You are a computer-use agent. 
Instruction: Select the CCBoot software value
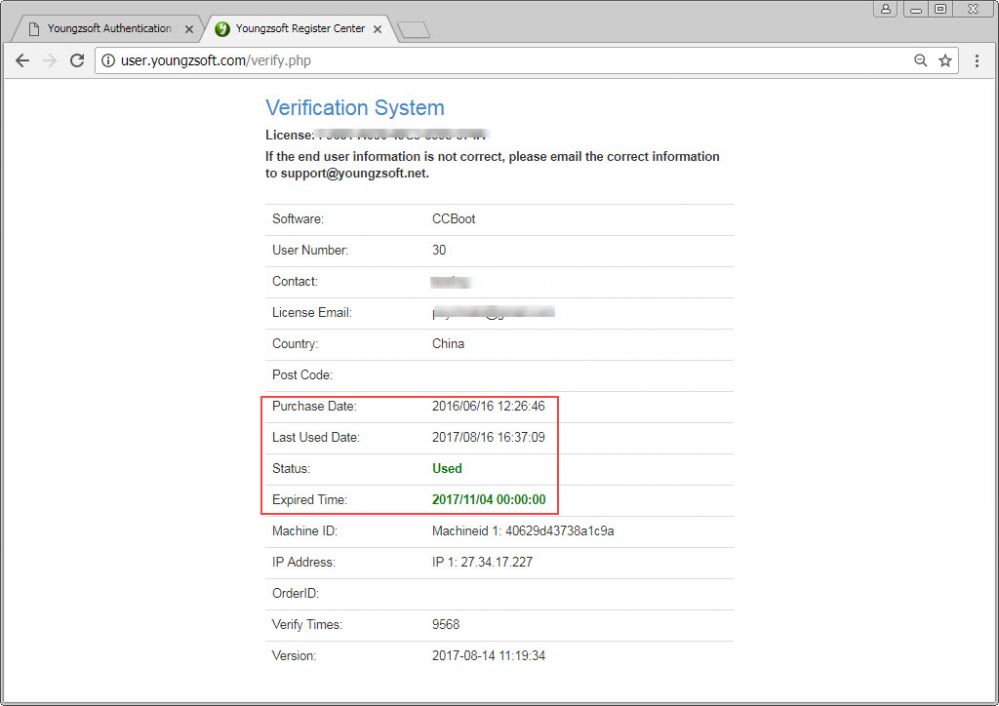(x=454, y=219)
